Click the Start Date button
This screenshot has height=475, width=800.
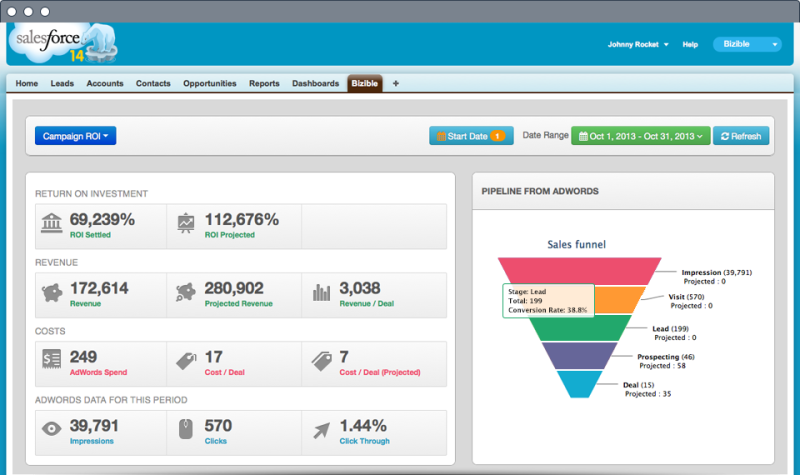pos(471,136)
